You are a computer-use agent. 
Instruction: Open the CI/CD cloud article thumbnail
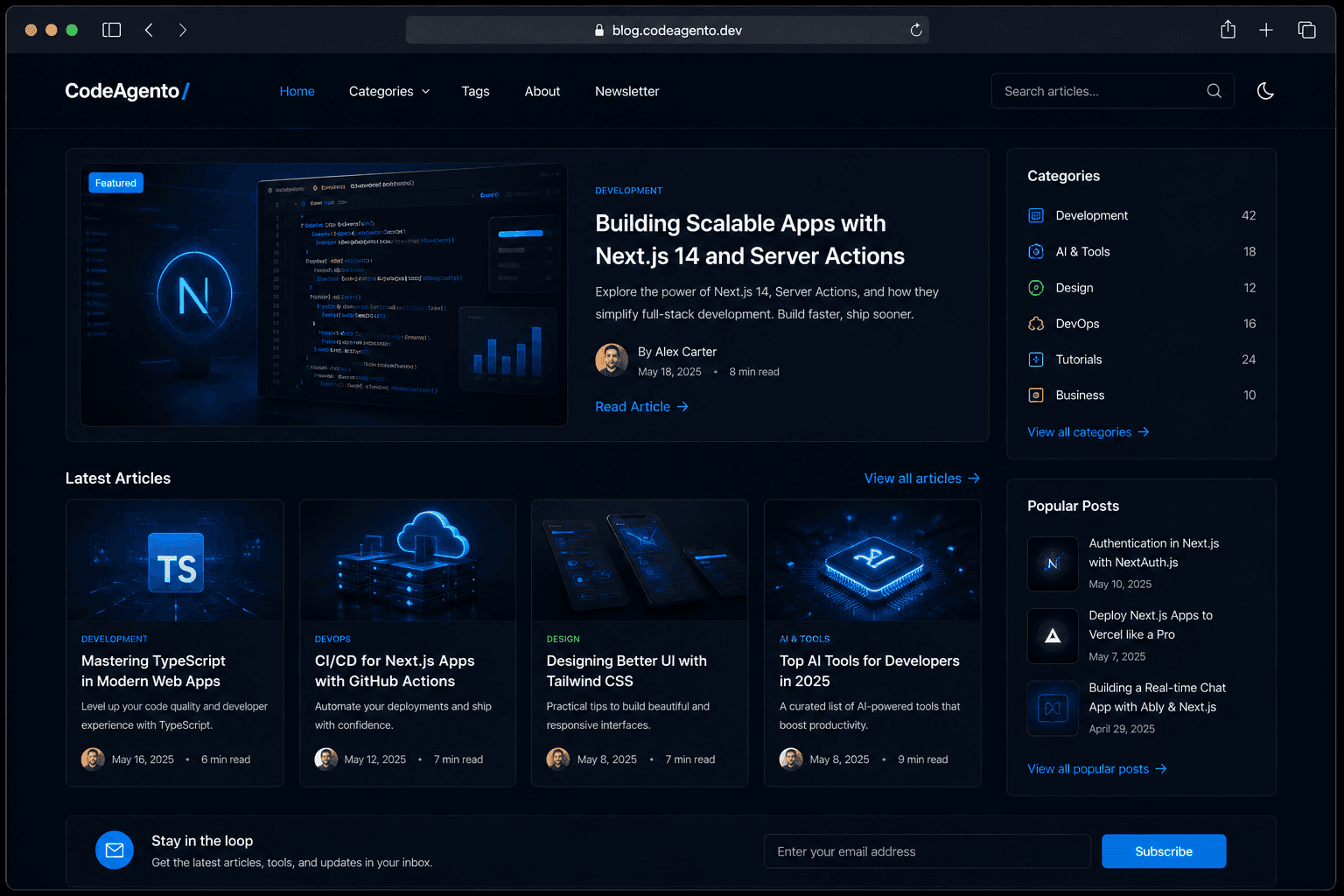pyautogui.click(x=408, y=561)
